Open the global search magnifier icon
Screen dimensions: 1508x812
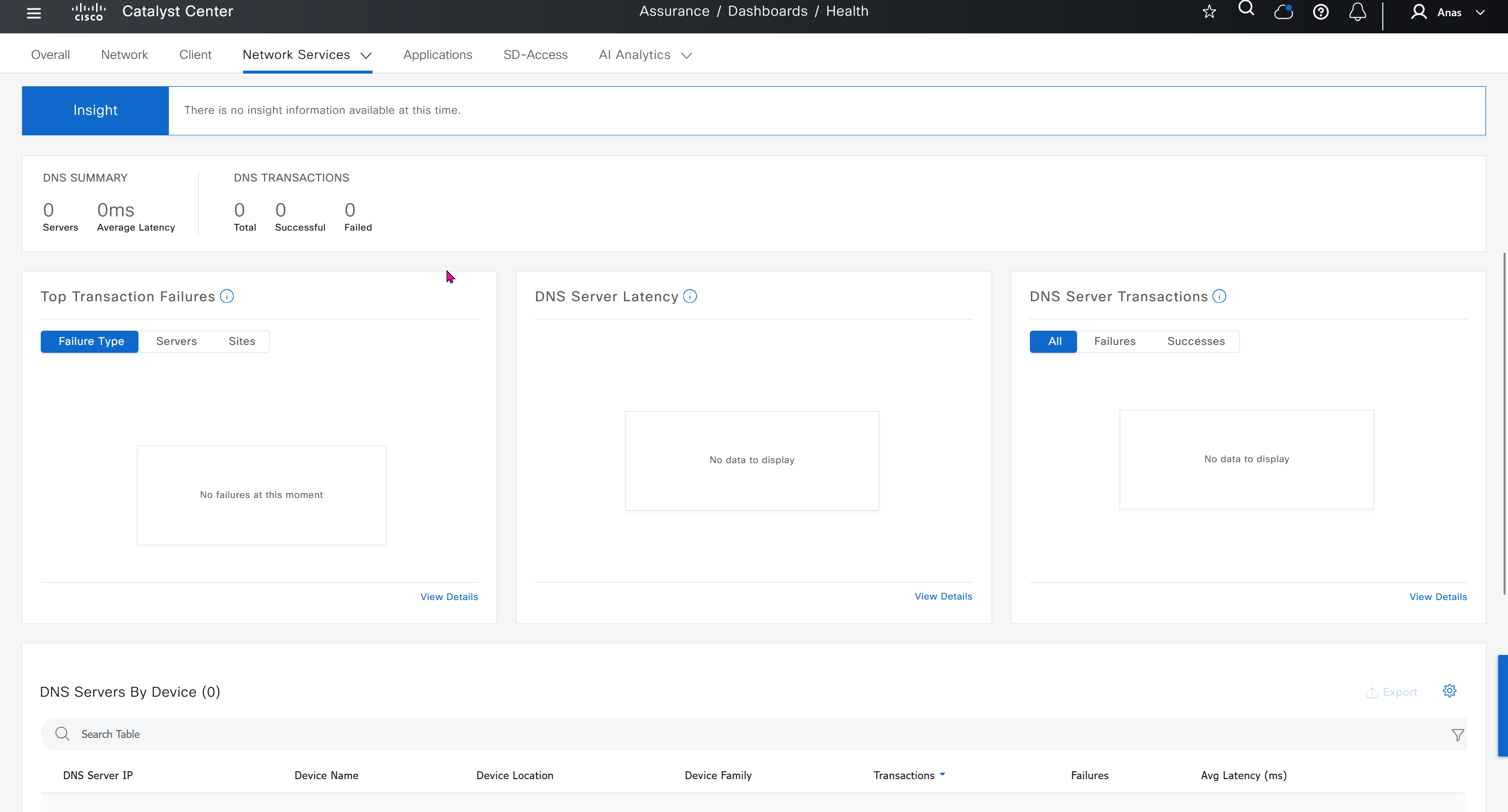click(1246, 9)
